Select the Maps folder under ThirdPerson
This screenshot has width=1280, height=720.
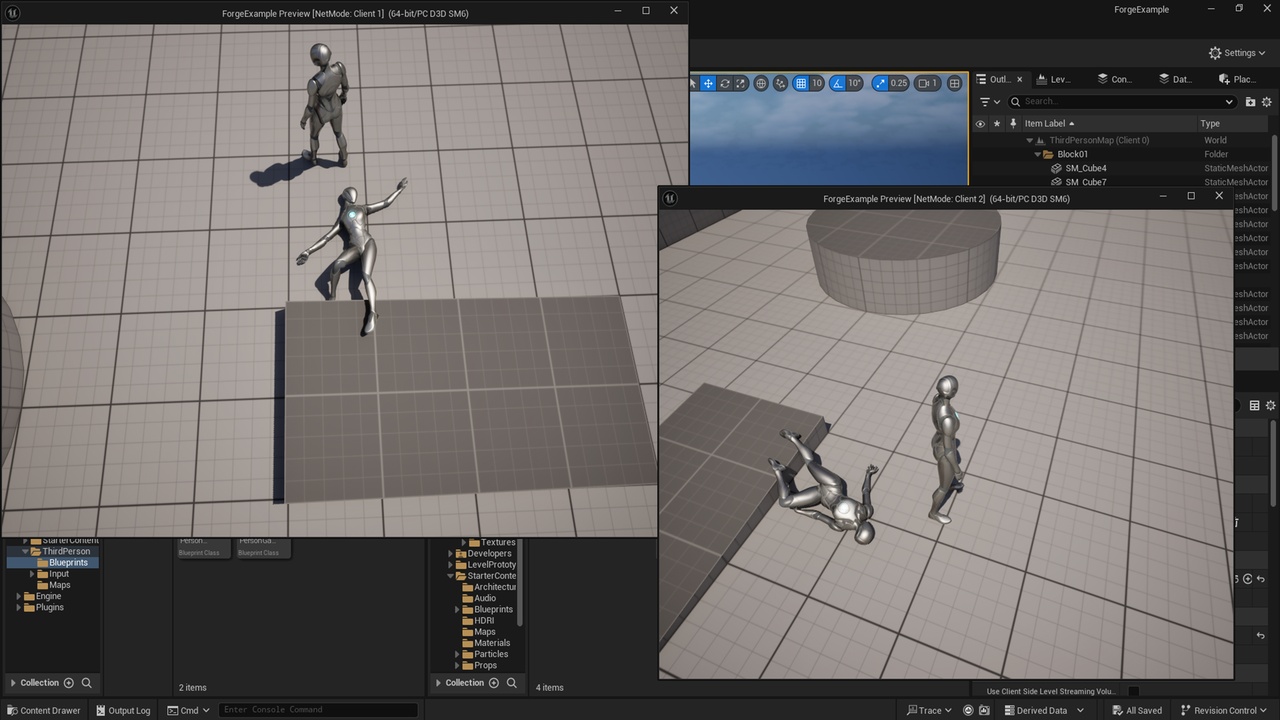pyautogui.click(x=60, y=585)
